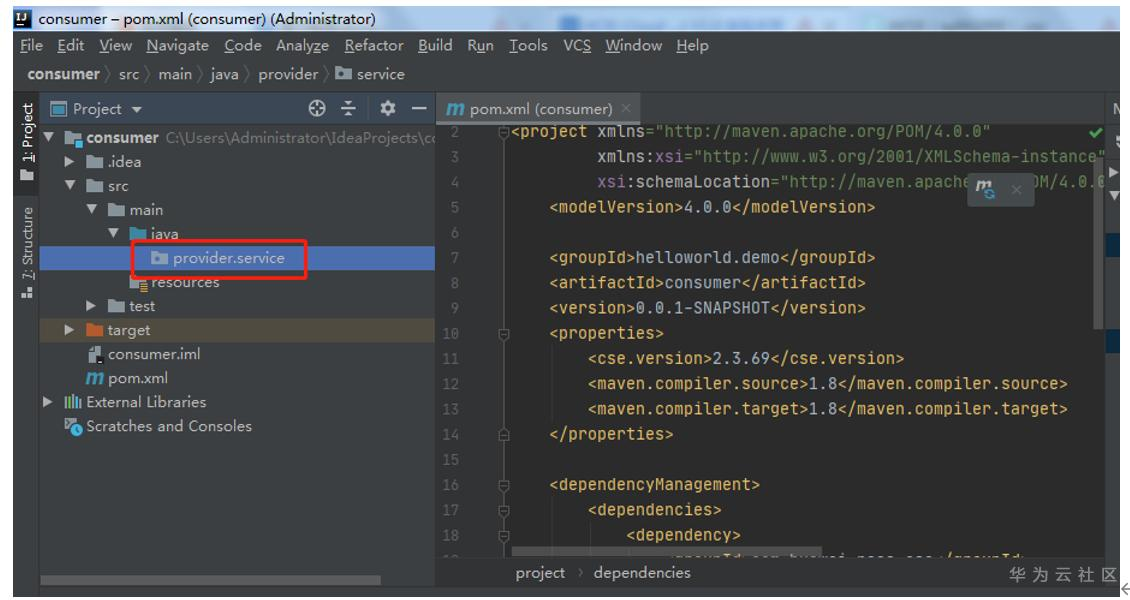Viewport: 1130px width, 600px height.
Task: Click service in the navigation breadcrumb
Action: coord(370,74)
